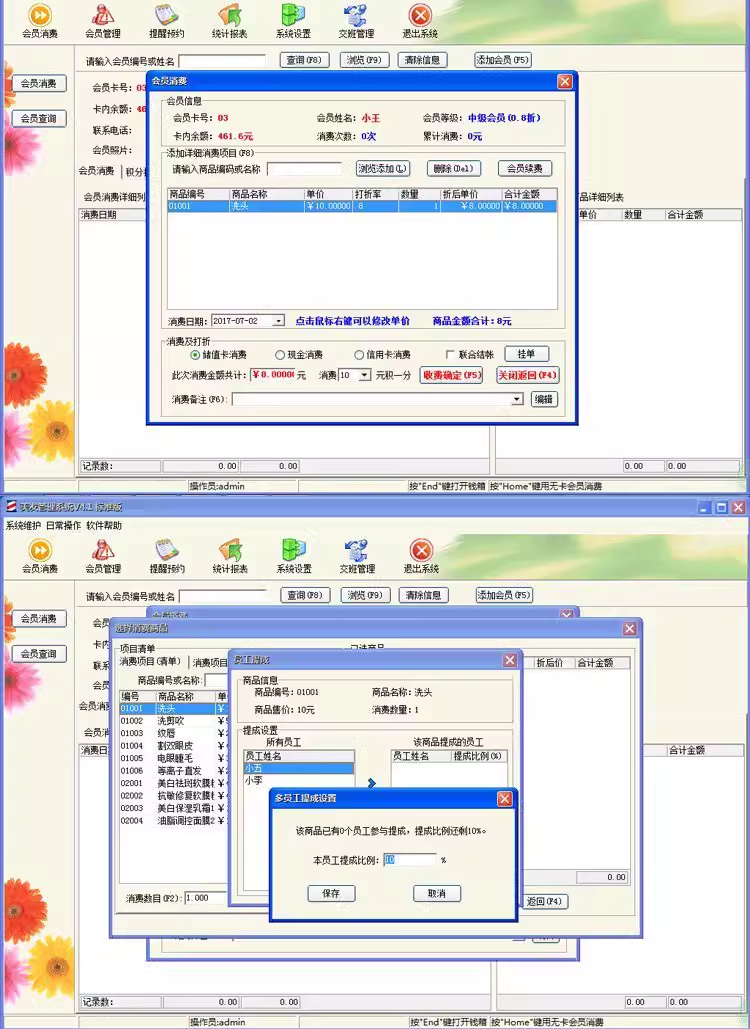Image resolution: width=750 pixels, height=1029 pixels.
Task: Click 删除(Del) button
Action: coord(453,169)
